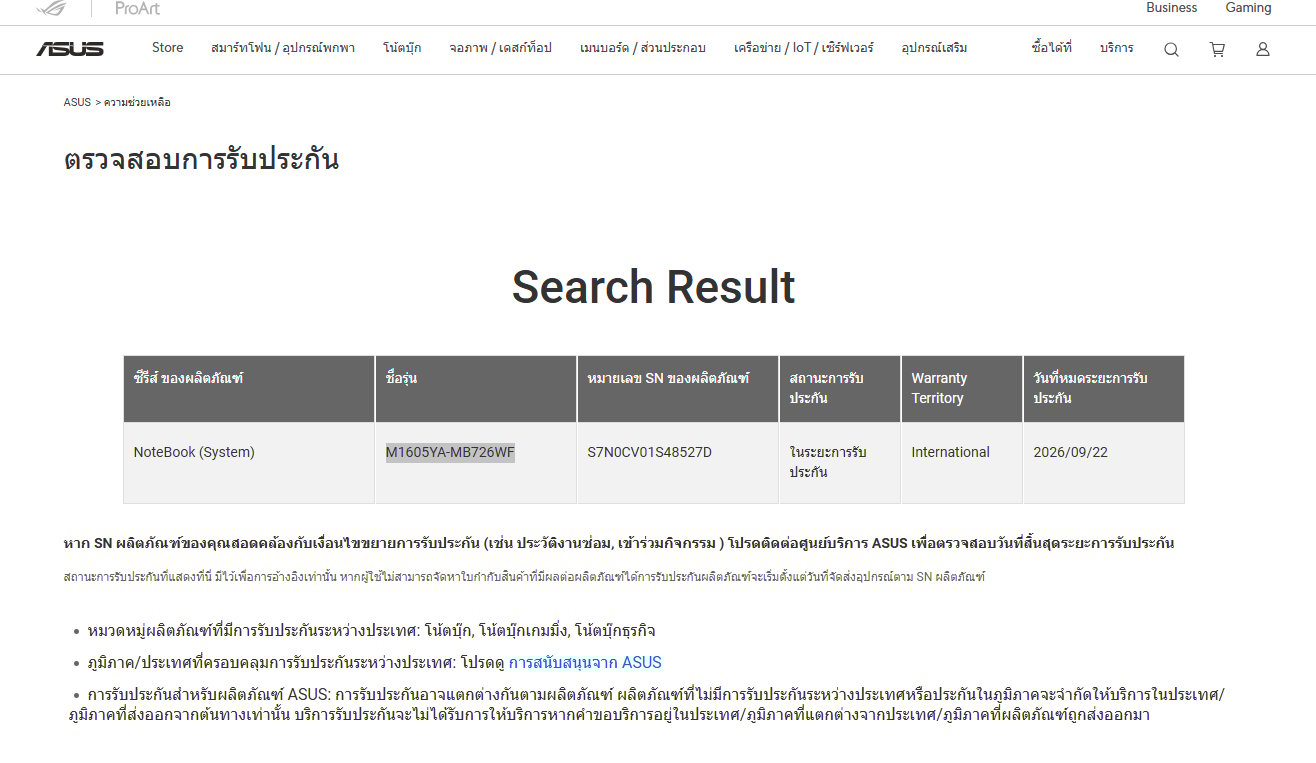
Task: Open the ซื้อได้ที่ menu
Action: [1051, 47]
